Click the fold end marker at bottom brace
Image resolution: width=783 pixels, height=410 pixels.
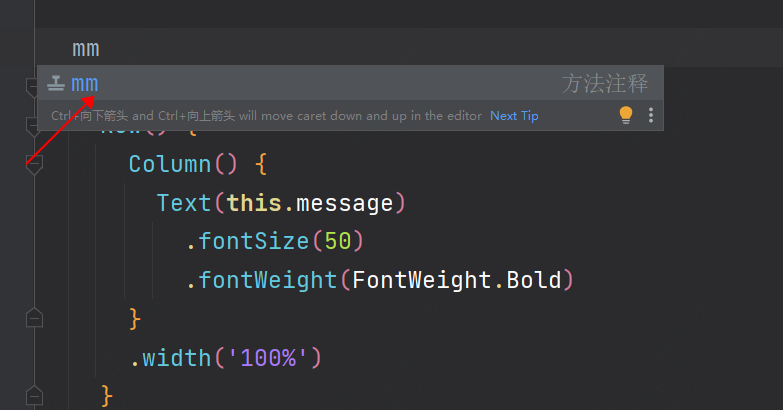click(34, 395)
